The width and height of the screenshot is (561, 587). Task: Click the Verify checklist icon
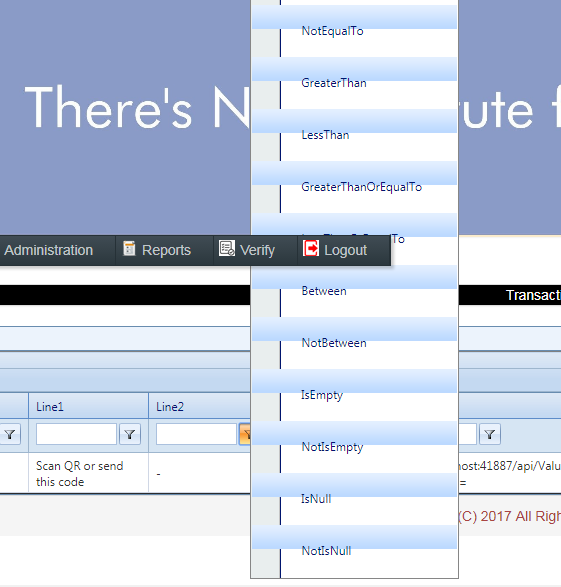click(227, 249)
